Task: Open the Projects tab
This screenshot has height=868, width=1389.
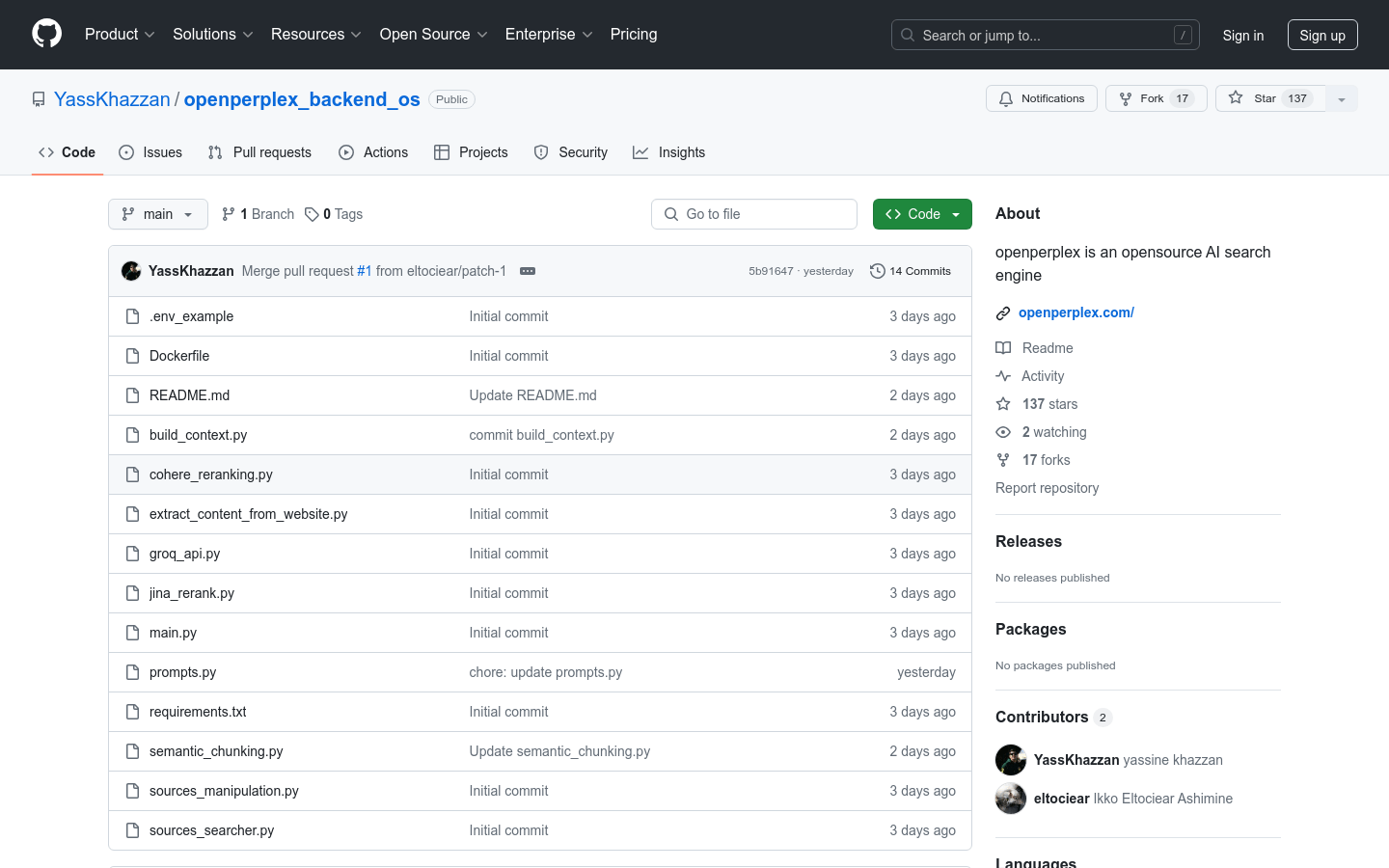Action: pos(471,152)
